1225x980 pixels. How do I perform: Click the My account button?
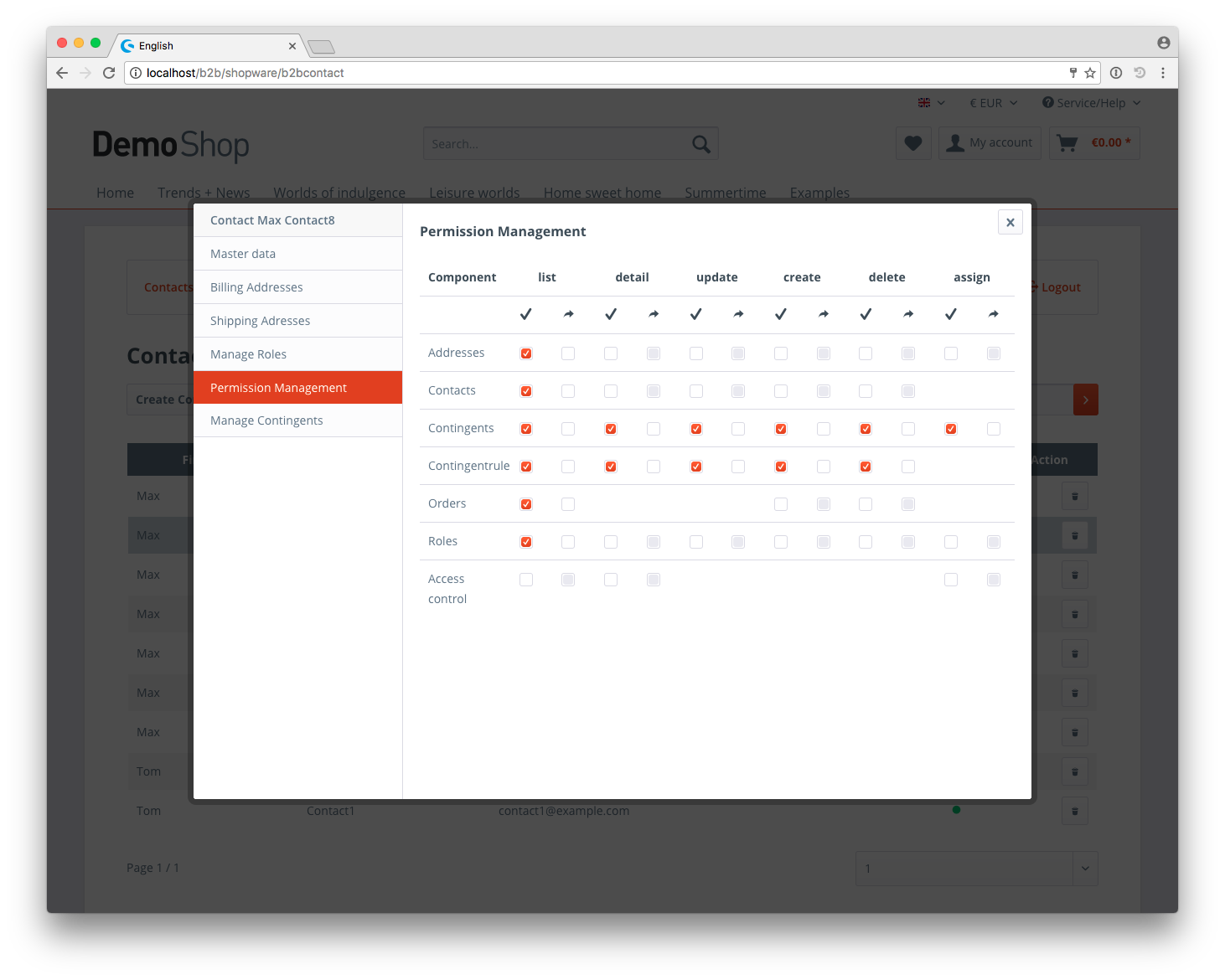click(x=990, y=143)
